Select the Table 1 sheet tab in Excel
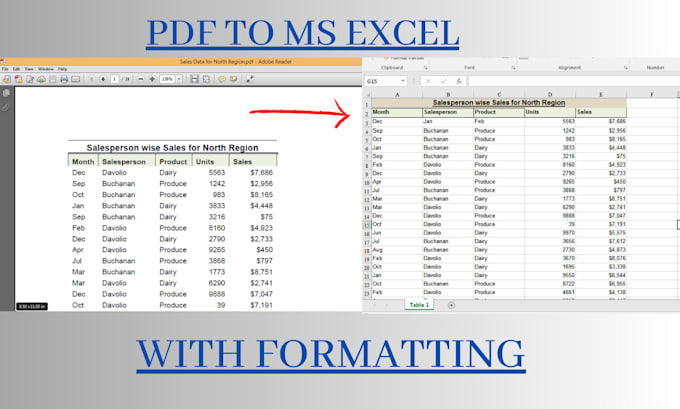The width and height of the screenshot is (680, 409). (x=419, y=305)
